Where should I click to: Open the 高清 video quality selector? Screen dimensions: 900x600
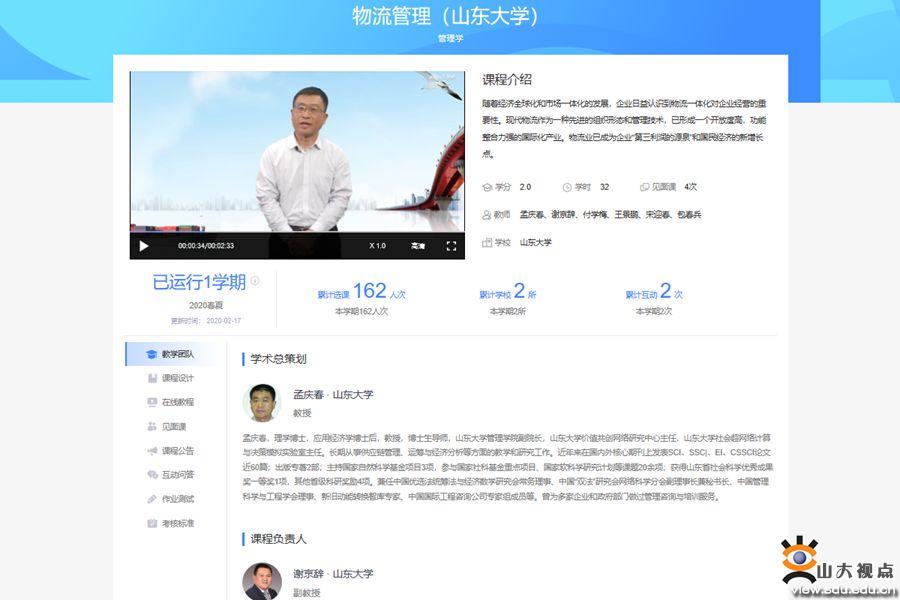pos(417,246)
